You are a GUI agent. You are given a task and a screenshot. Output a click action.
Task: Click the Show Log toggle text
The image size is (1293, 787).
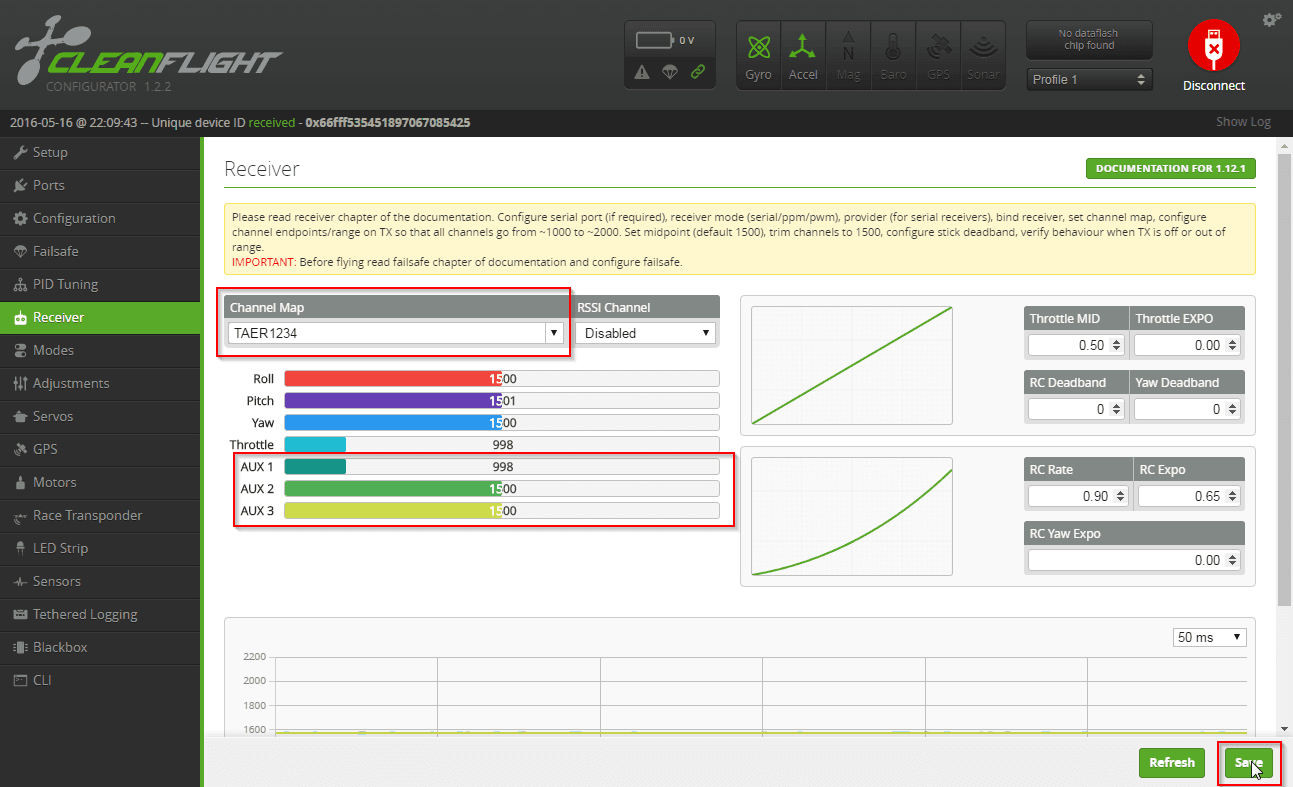click(1243, 121)
